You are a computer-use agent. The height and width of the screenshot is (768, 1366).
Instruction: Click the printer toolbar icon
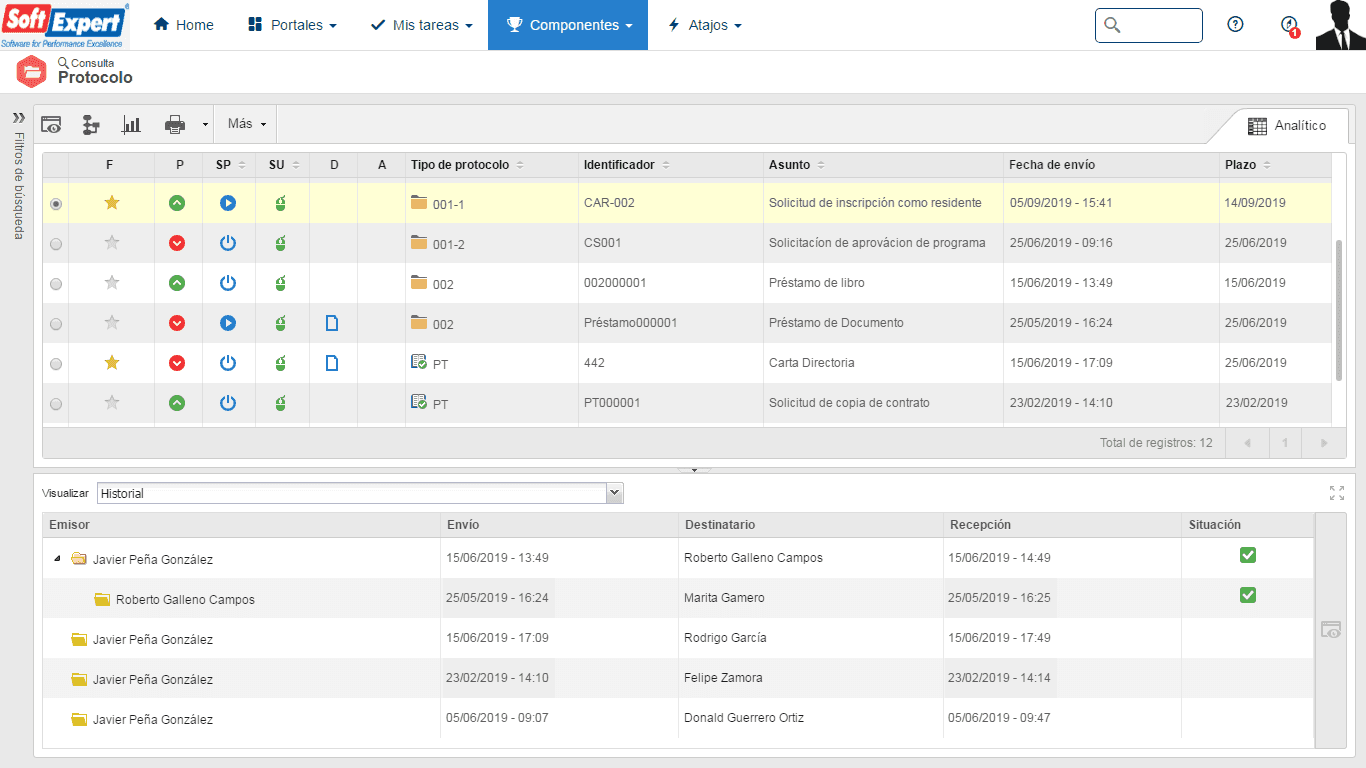175,125
